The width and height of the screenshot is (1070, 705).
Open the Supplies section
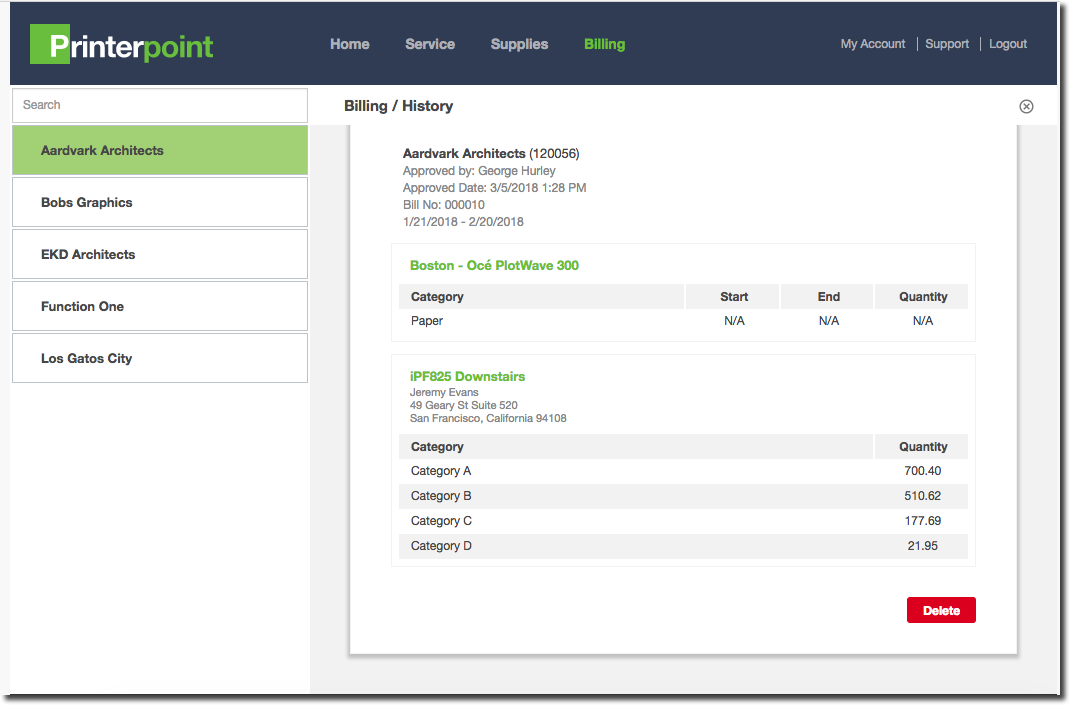point(519,44)
